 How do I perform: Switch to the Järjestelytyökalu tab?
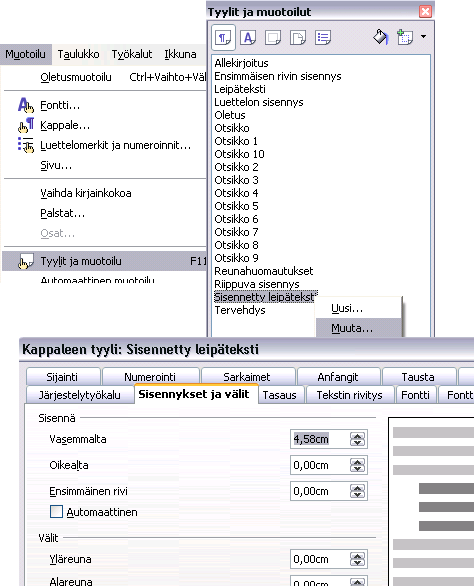80,395
